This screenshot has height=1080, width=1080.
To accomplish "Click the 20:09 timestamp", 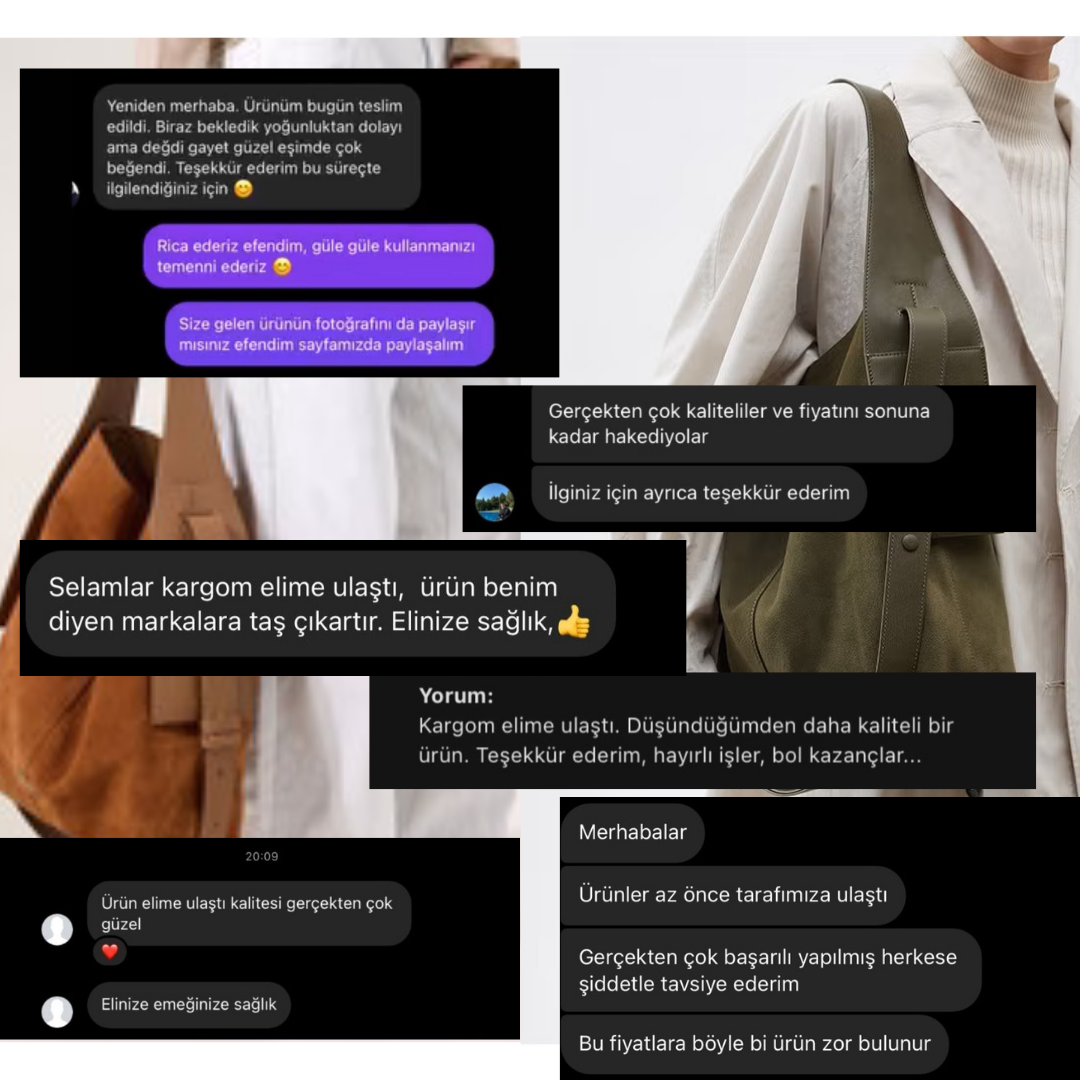I will coord(262,856).
